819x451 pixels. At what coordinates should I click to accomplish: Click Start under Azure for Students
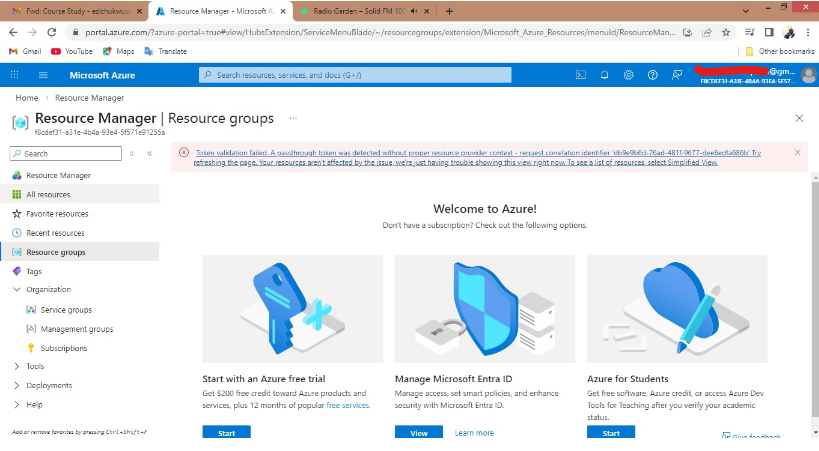tap(611, 432)
